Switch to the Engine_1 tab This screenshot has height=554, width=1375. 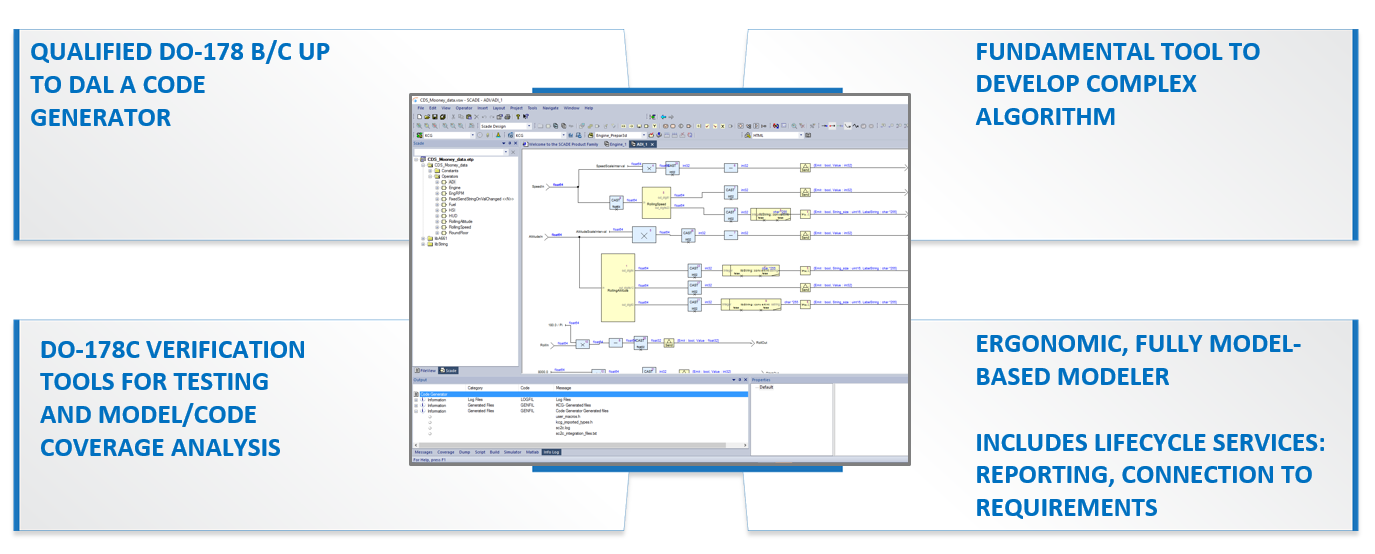616,144
